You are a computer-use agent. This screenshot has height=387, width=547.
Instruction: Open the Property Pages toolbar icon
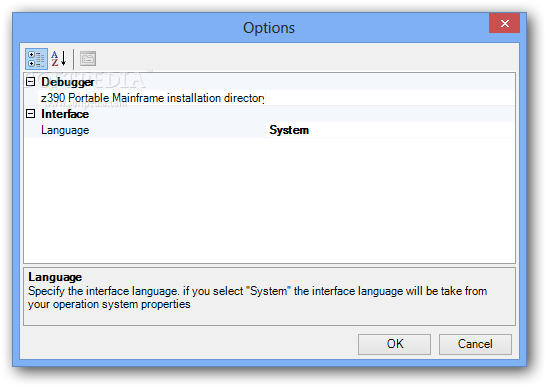(x=88, y=59)
